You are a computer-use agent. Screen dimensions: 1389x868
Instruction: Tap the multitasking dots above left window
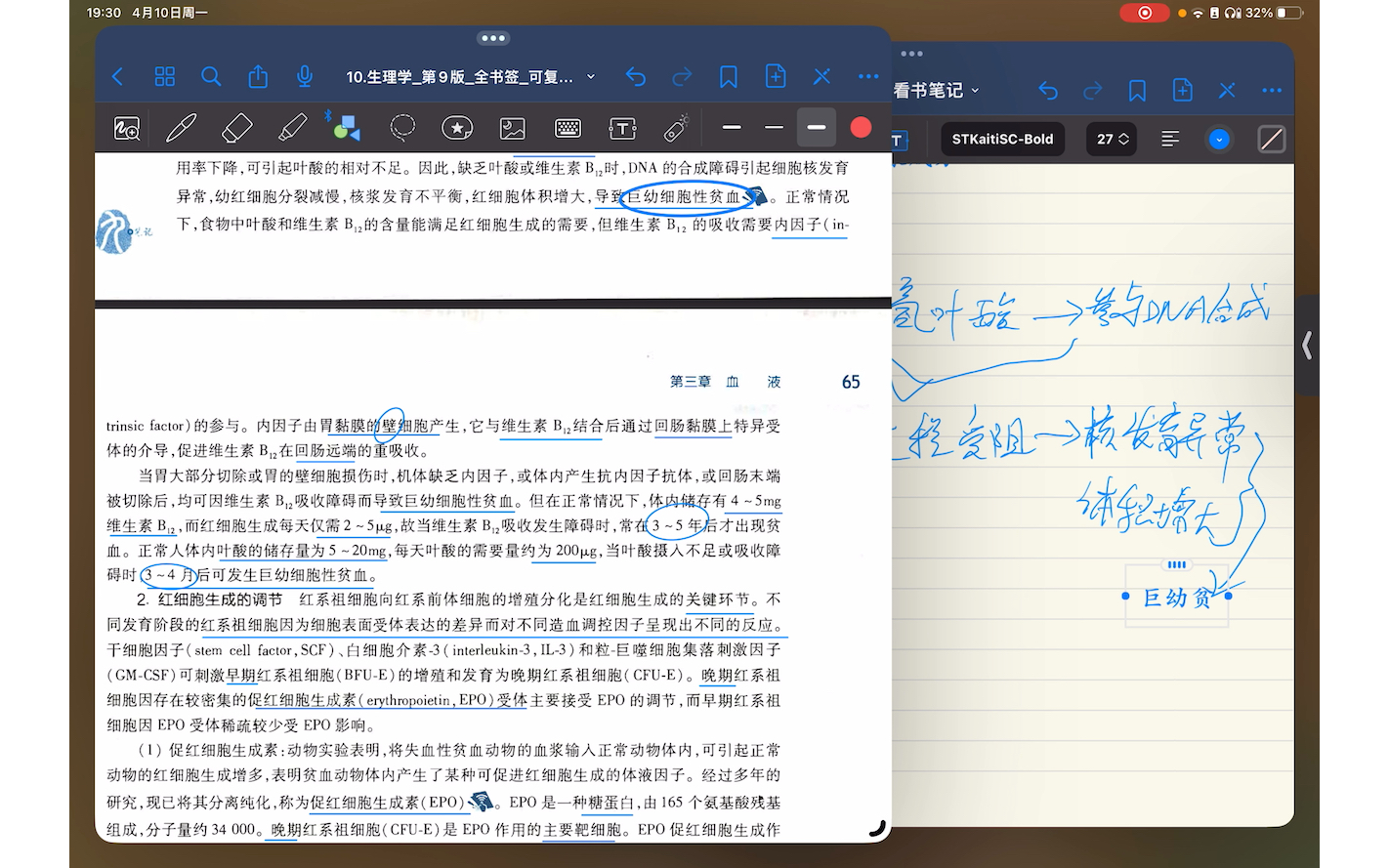tap(493, 38)
